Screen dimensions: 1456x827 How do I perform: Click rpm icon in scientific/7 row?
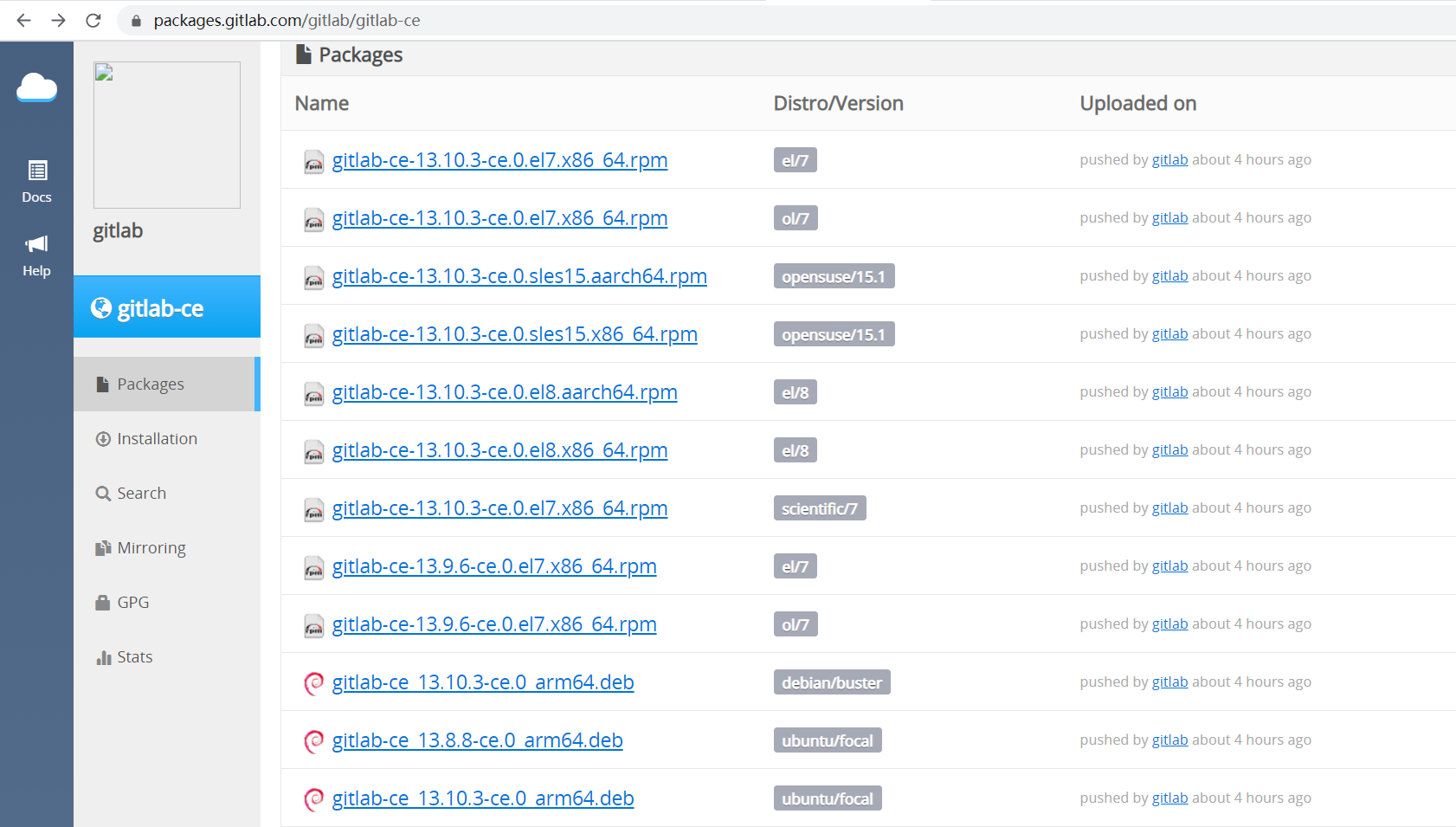pyautogui.click(x=313, y=510)
